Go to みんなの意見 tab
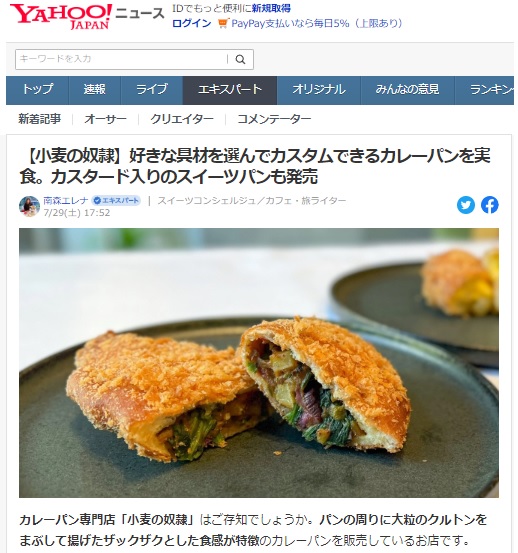Image resolution: width=518 pixels, height=553 pixels. click(407, 90)
